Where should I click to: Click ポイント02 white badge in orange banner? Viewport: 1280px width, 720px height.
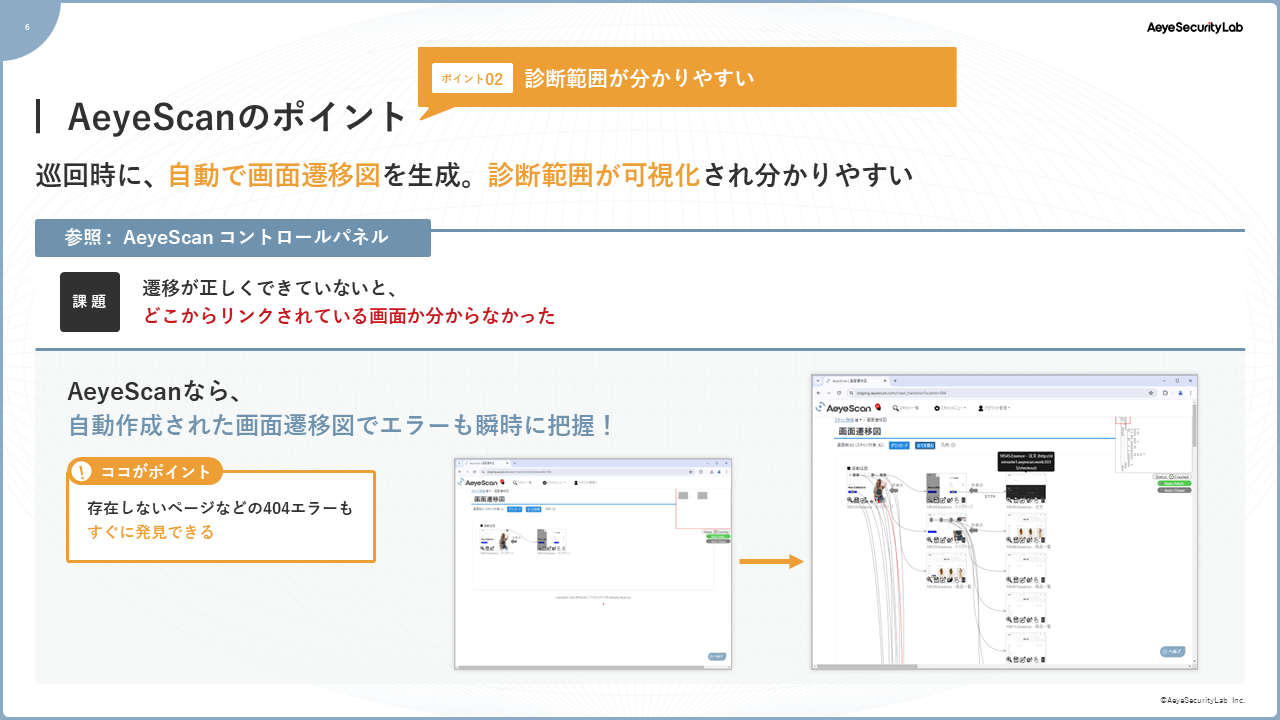coord(472,78)
